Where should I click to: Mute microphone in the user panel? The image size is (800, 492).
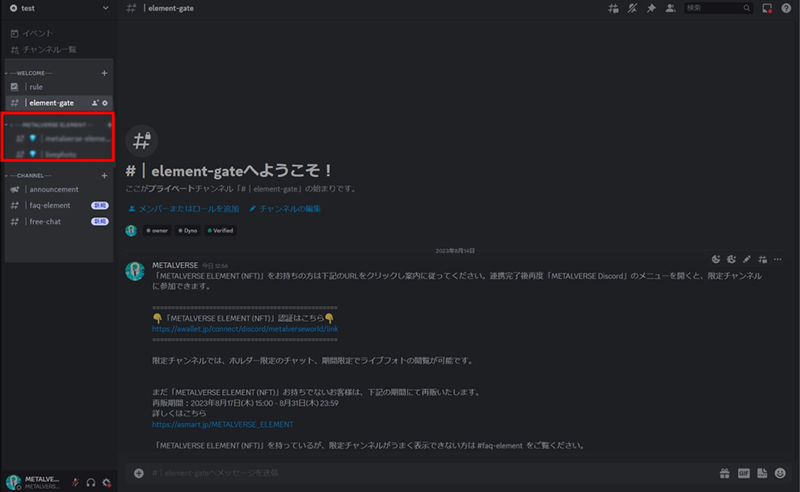[x=75, y=482]
